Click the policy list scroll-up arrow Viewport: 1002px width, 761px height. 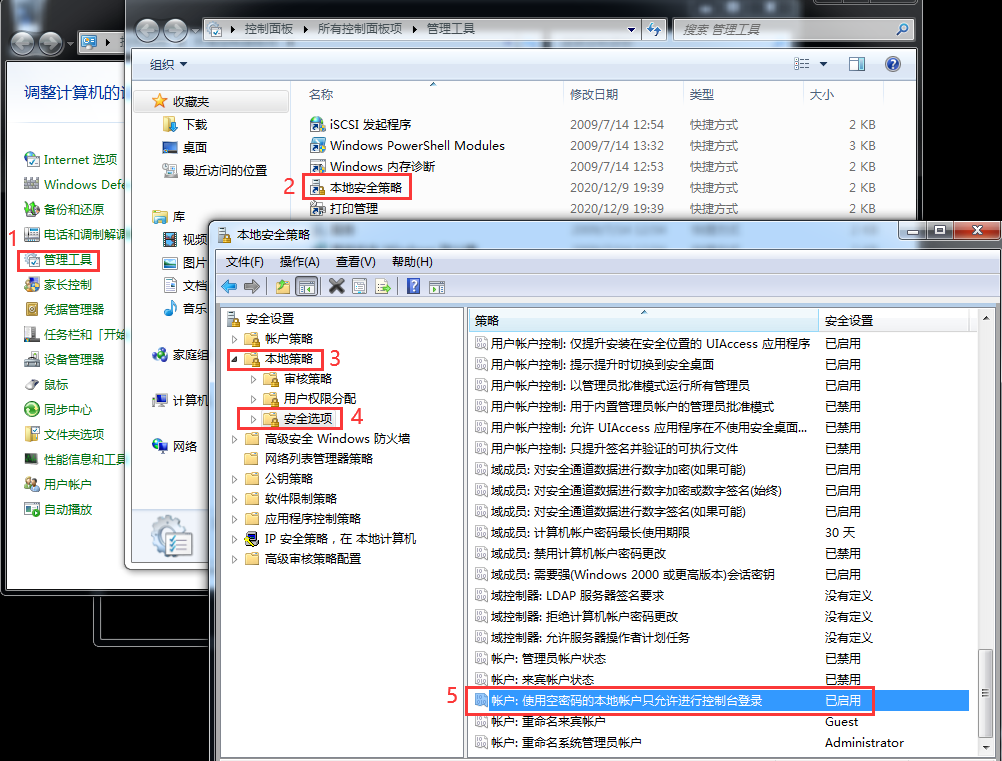tap(985, 318)
